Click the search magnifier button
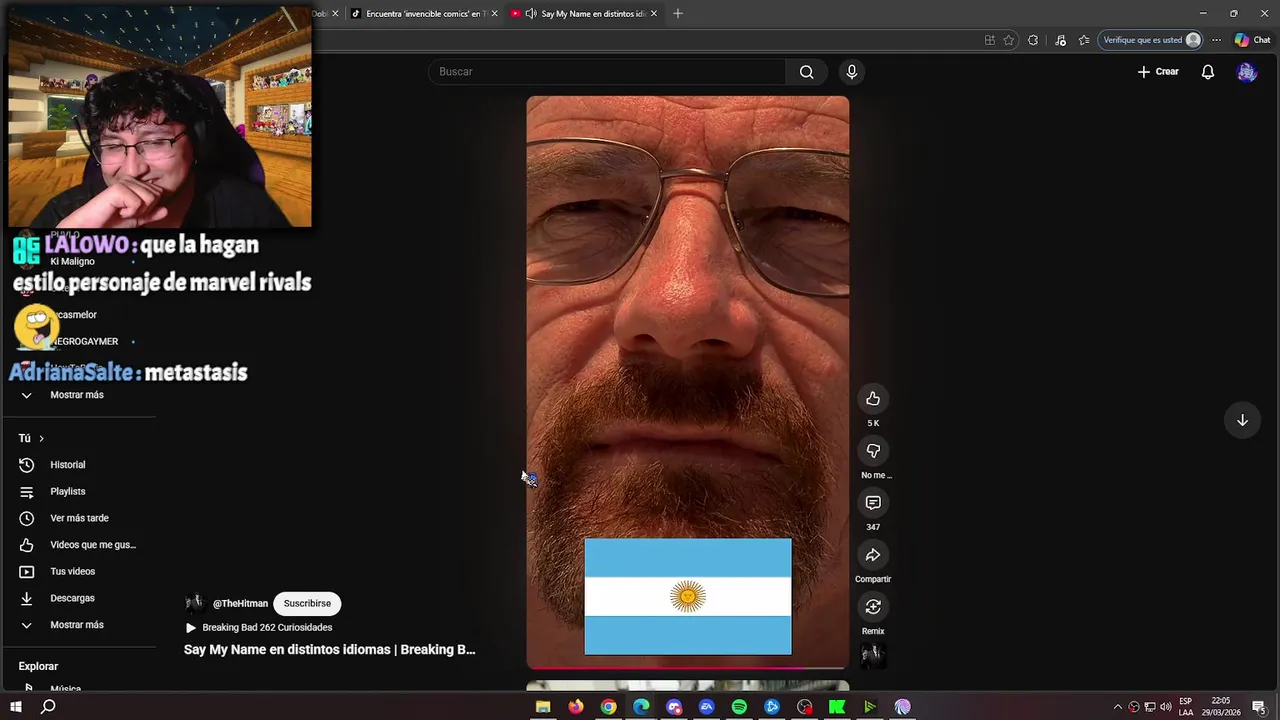The image size is (1280, 720). [806, 72]
